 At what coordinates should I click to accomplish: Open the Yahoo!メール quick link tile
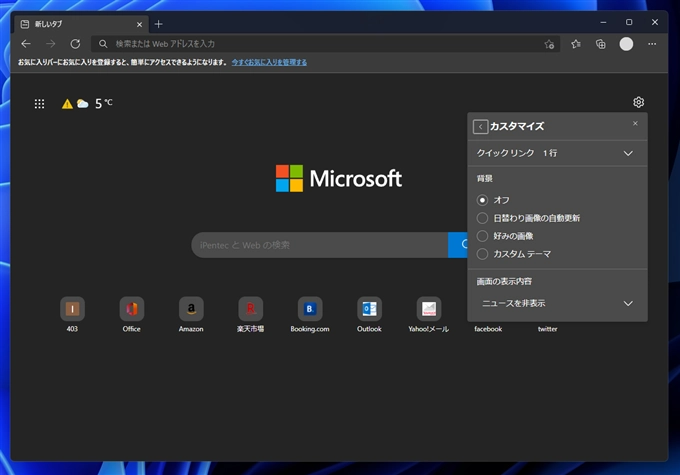click(428, 314)
